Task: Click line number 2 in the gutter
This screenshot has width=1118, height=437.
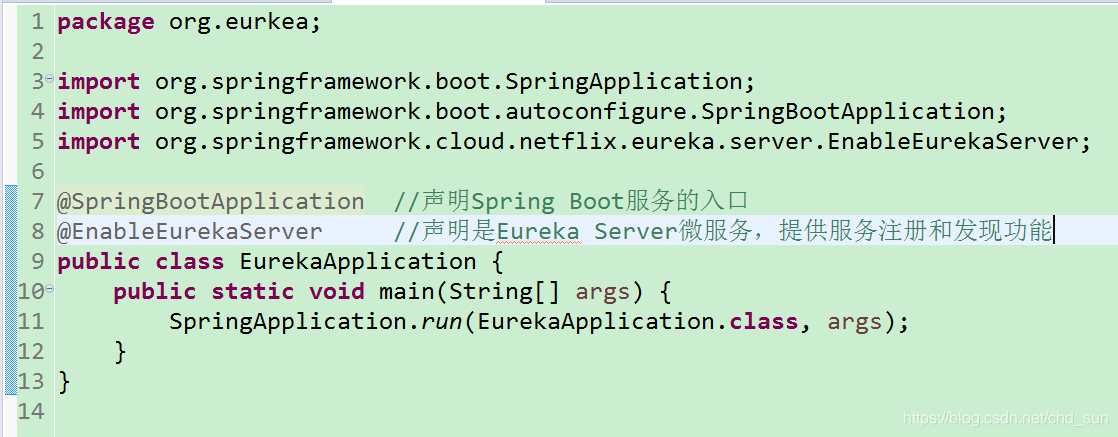Action: point(38,52)
